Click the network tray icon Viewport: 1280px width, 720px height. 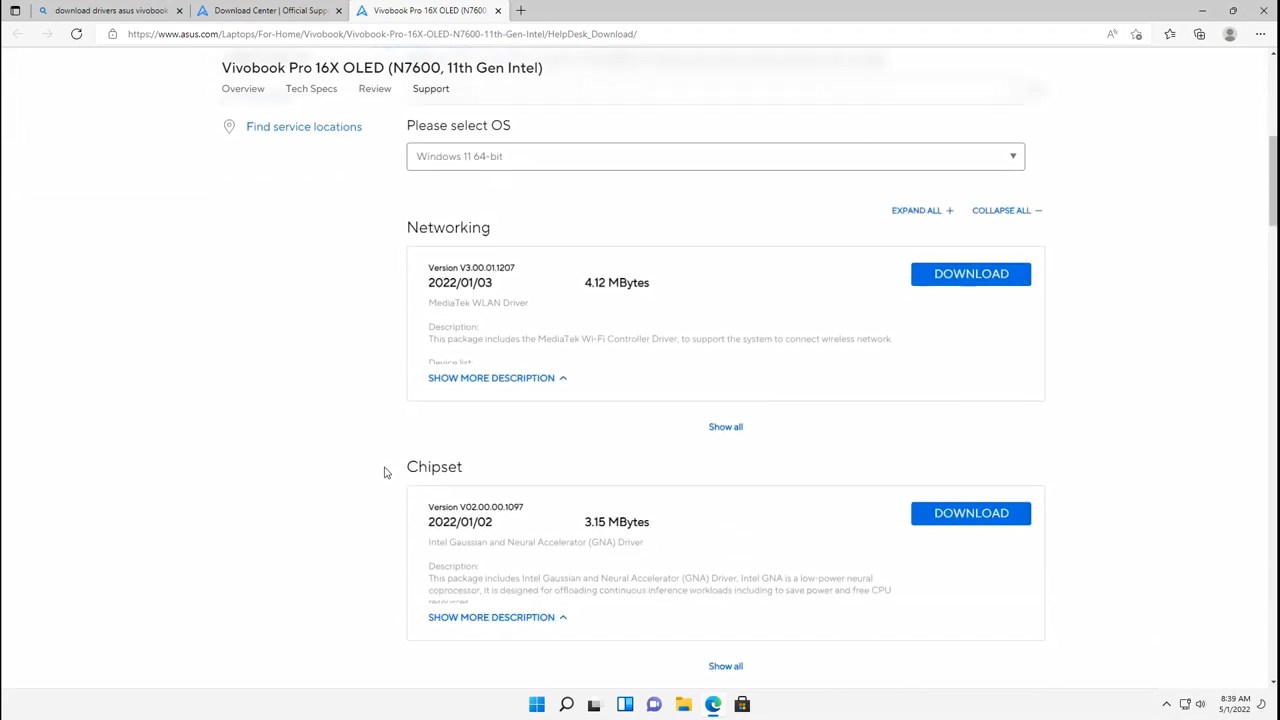(x=1185, y=704)
